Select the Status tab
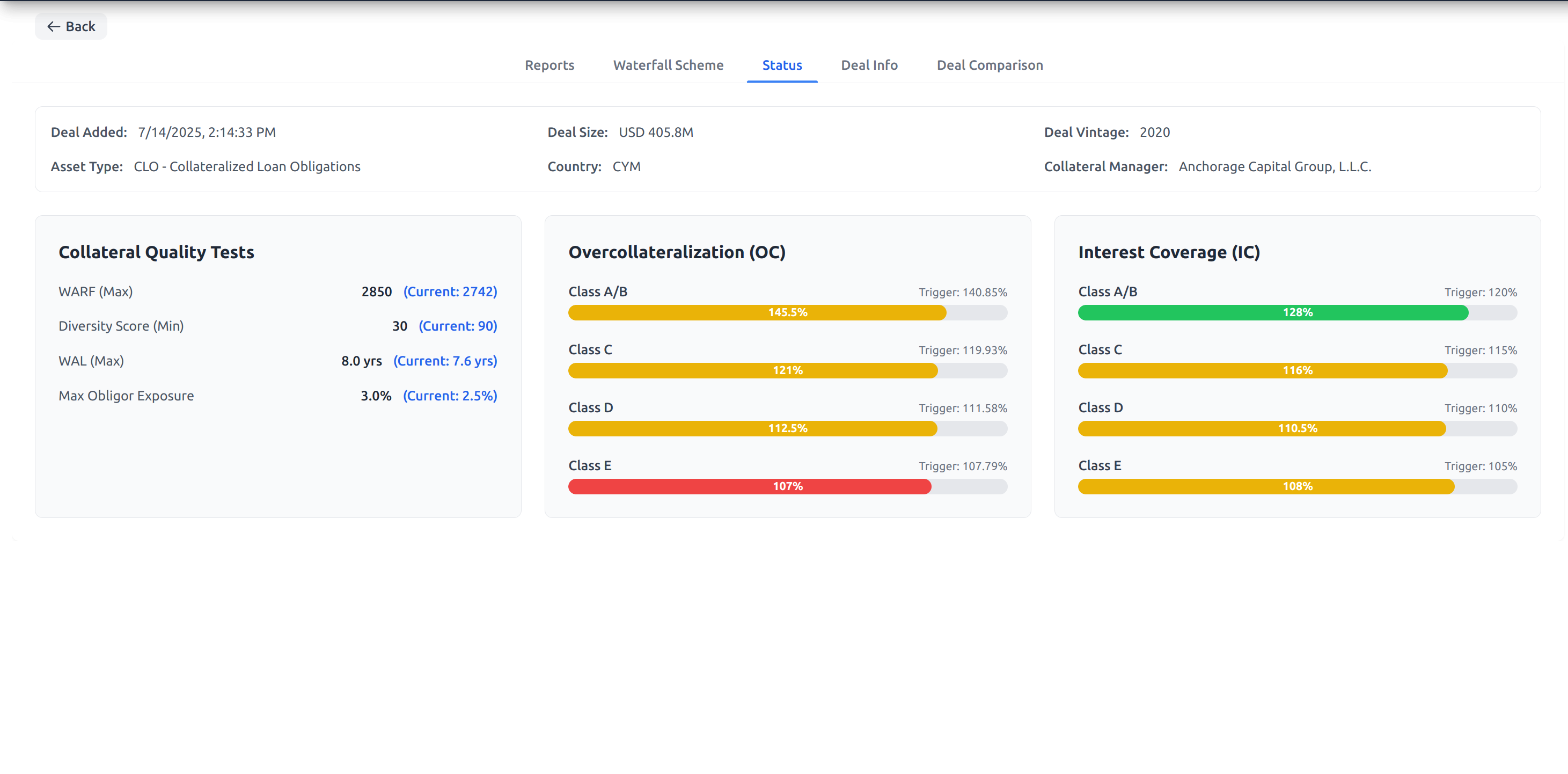 point(781,65)
